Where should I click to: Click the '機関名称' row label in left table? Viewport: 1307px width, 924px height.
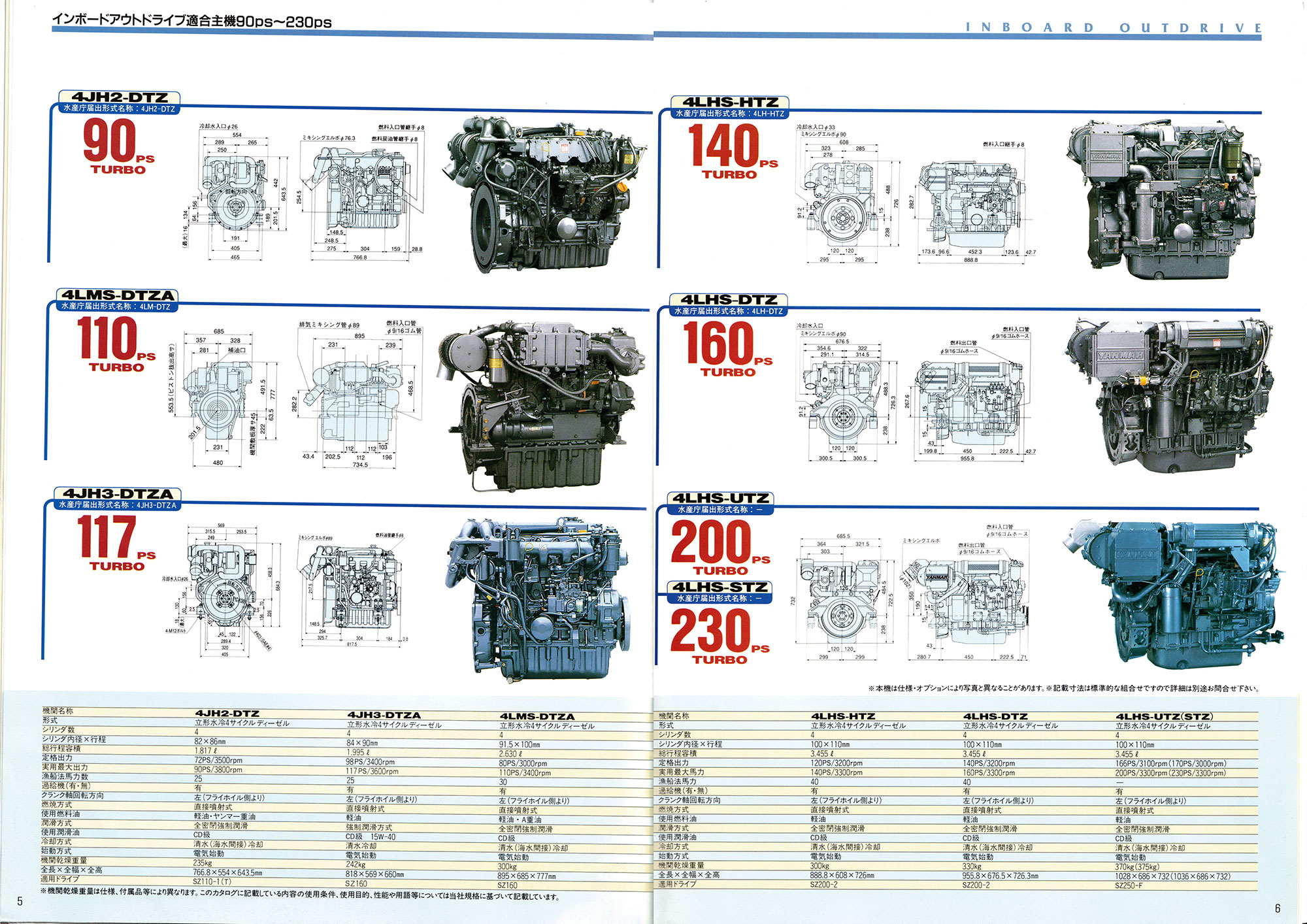tap(58, 710)
